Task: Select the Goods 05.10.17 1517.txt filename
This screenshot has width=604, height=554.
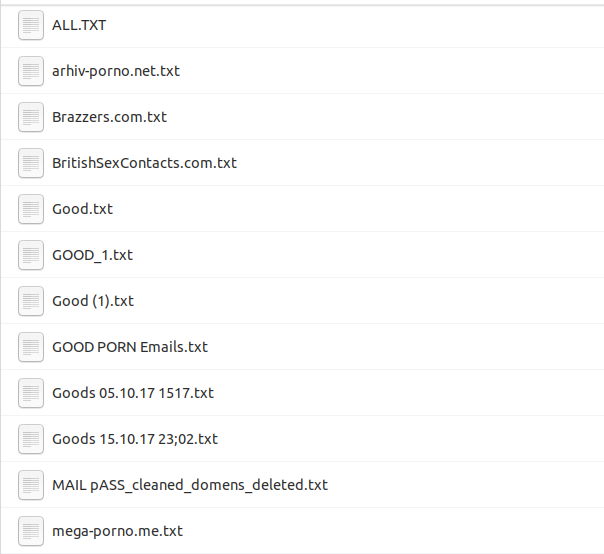Action: pos(133,393)
